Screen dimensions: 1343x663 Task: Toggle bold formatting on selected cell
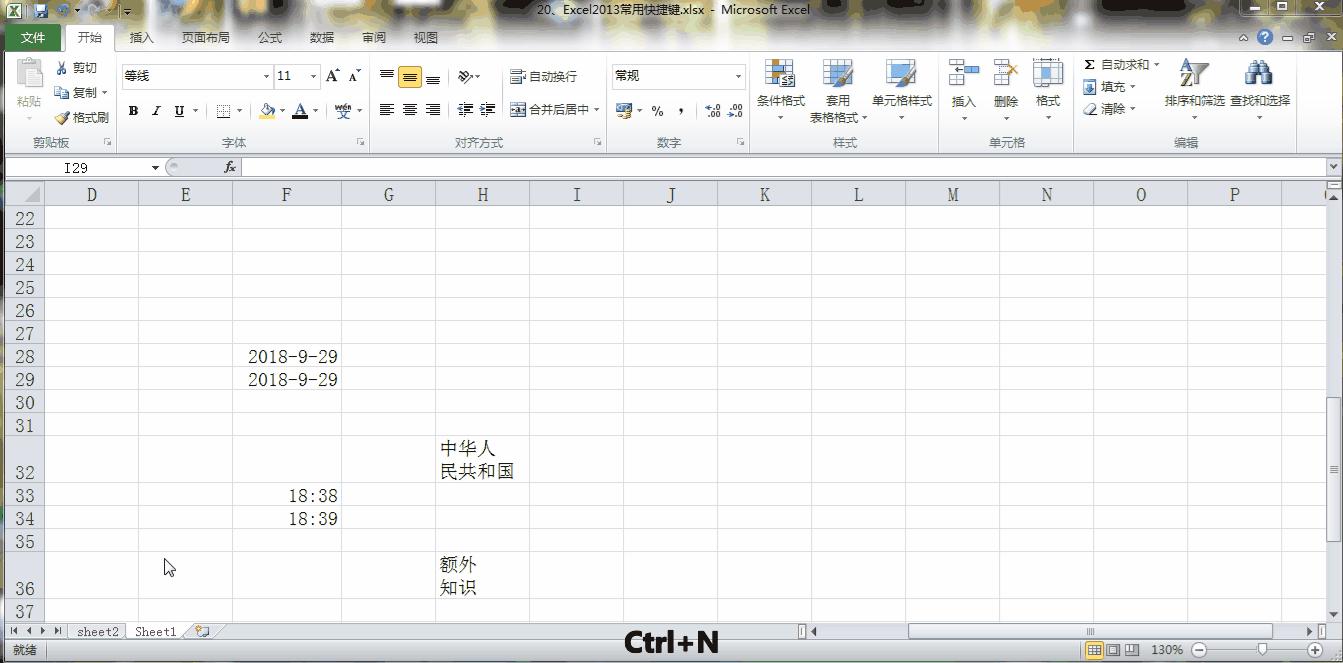click(x=133, y=110)
